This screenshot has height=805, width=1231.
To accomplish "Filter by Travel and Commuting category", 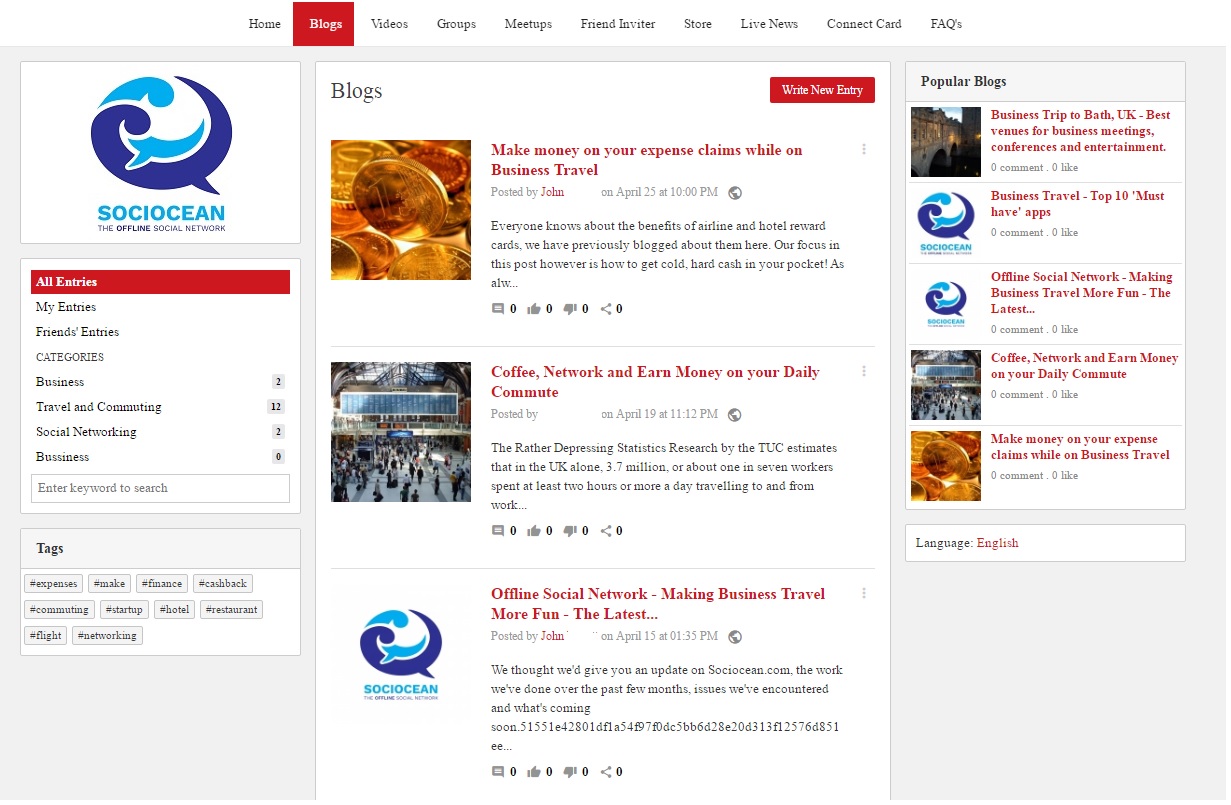I will 161,407.
